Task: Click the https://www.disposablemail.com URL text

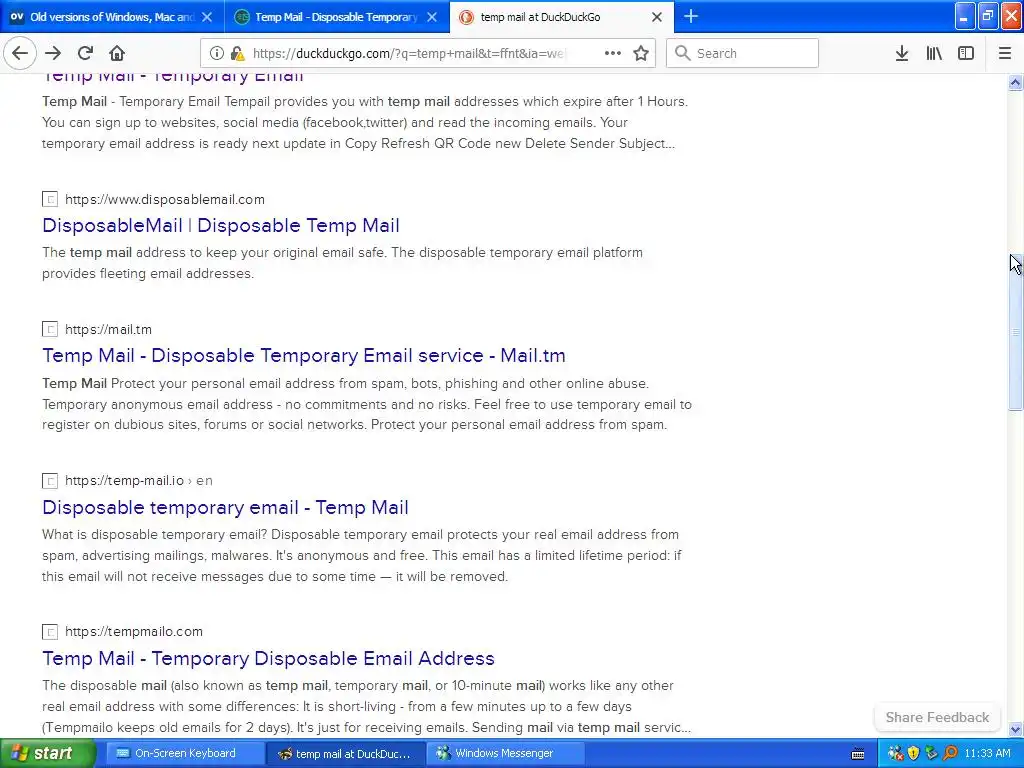Action: coord(165,199)
